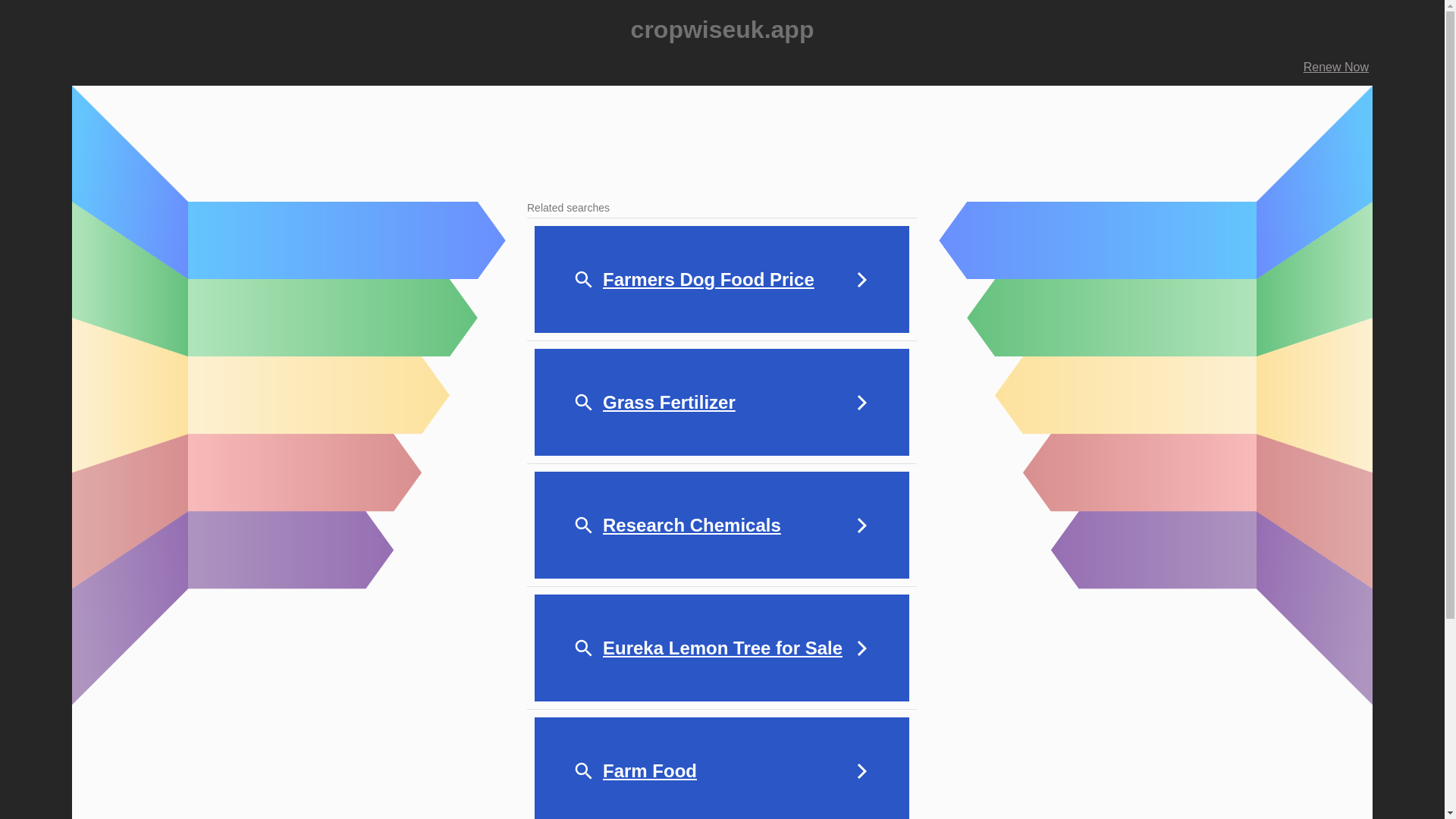
Task: Click magnifier icon beside Eureka Lemon Tree
Action: click(x=583, y=648)
